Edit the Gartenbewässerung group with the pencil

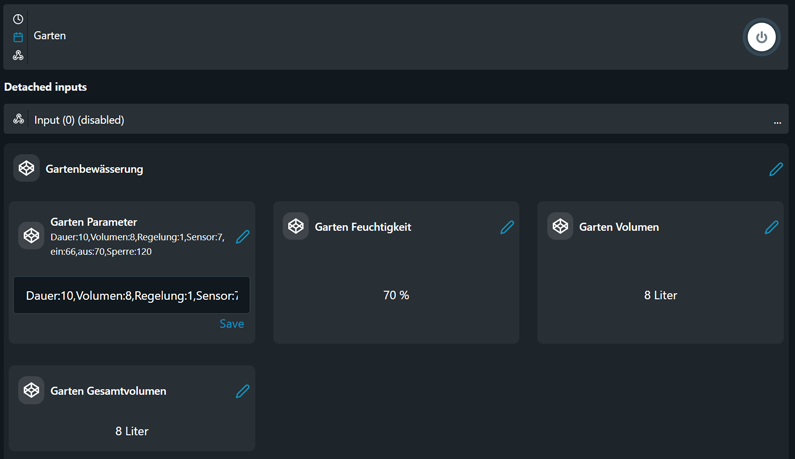coord(776,169)
